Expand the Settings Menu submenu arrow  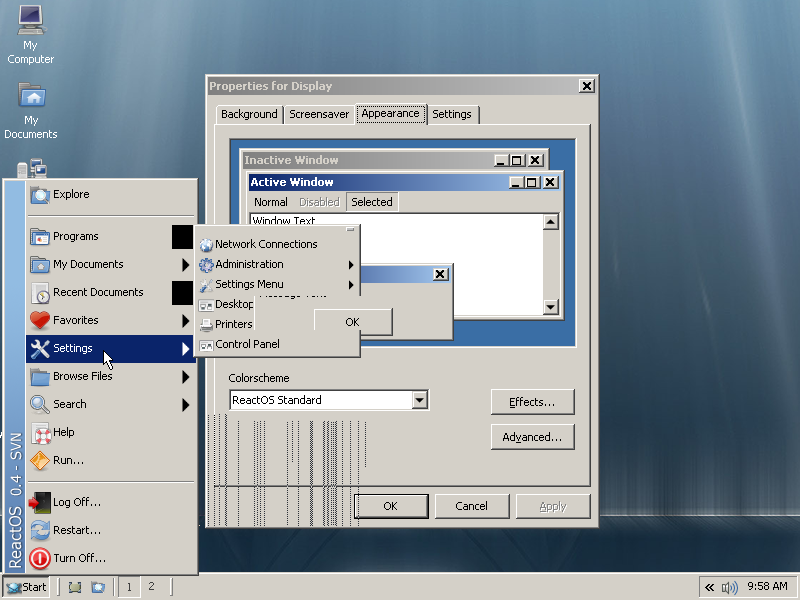(x=351, y=285)
